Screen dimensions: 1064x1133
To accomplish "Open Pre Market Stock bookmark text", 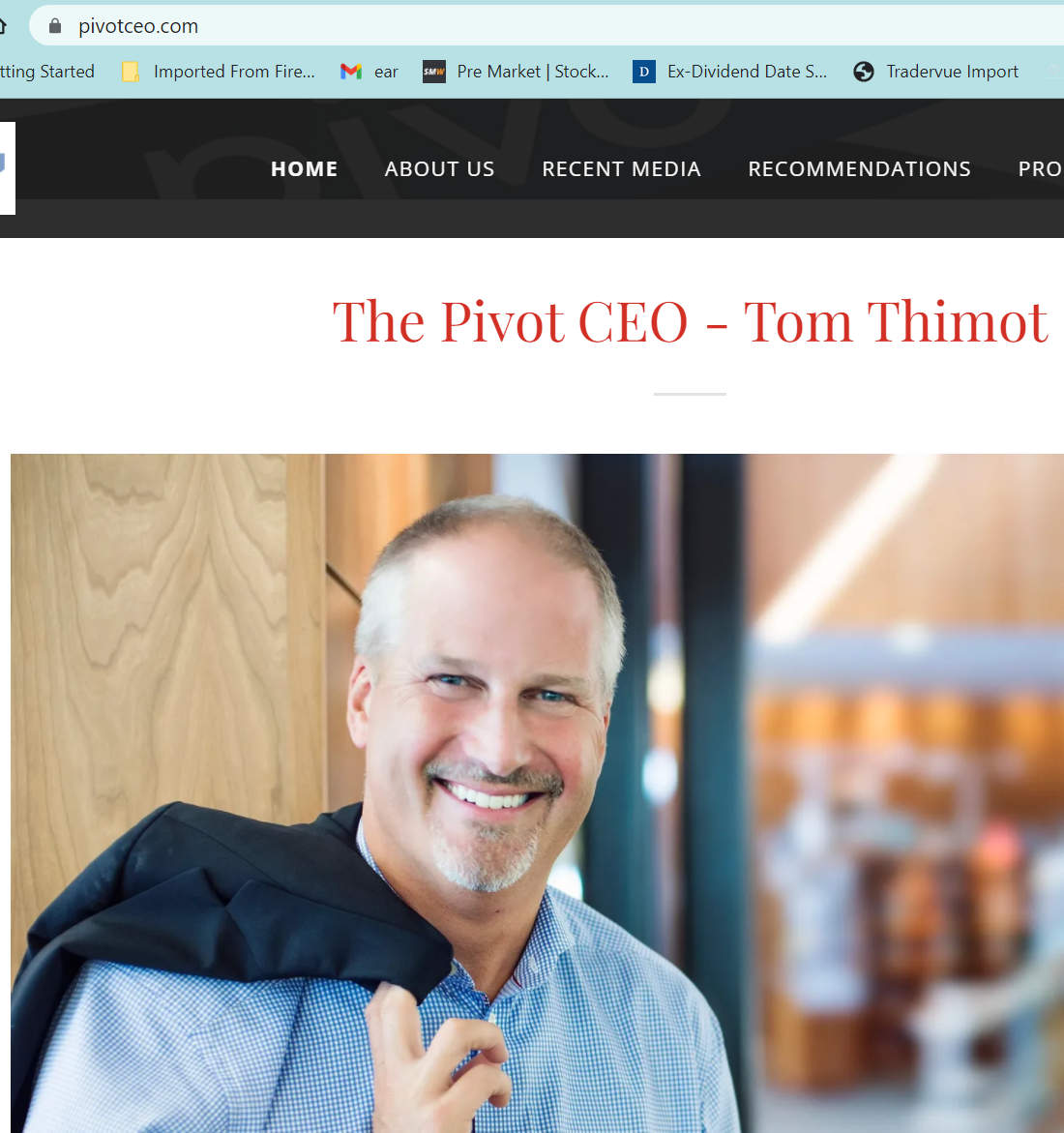I will pos(532,72).
